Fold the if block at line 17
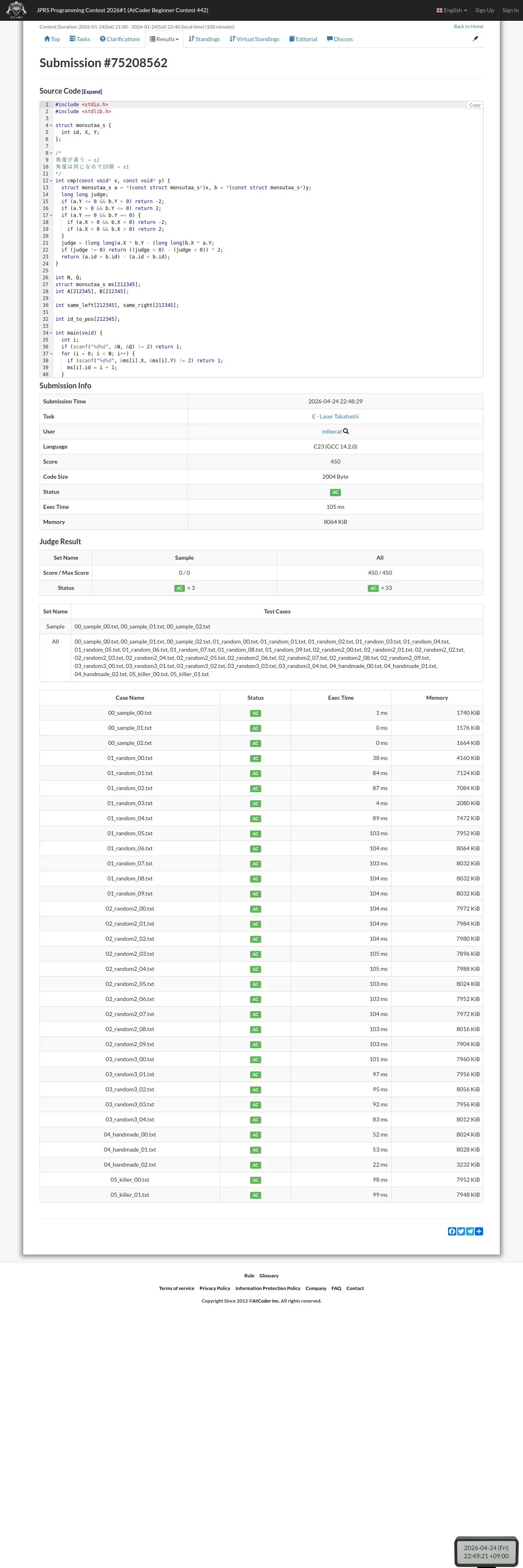This screenshot has height=1568, width=523. (51, 215)
